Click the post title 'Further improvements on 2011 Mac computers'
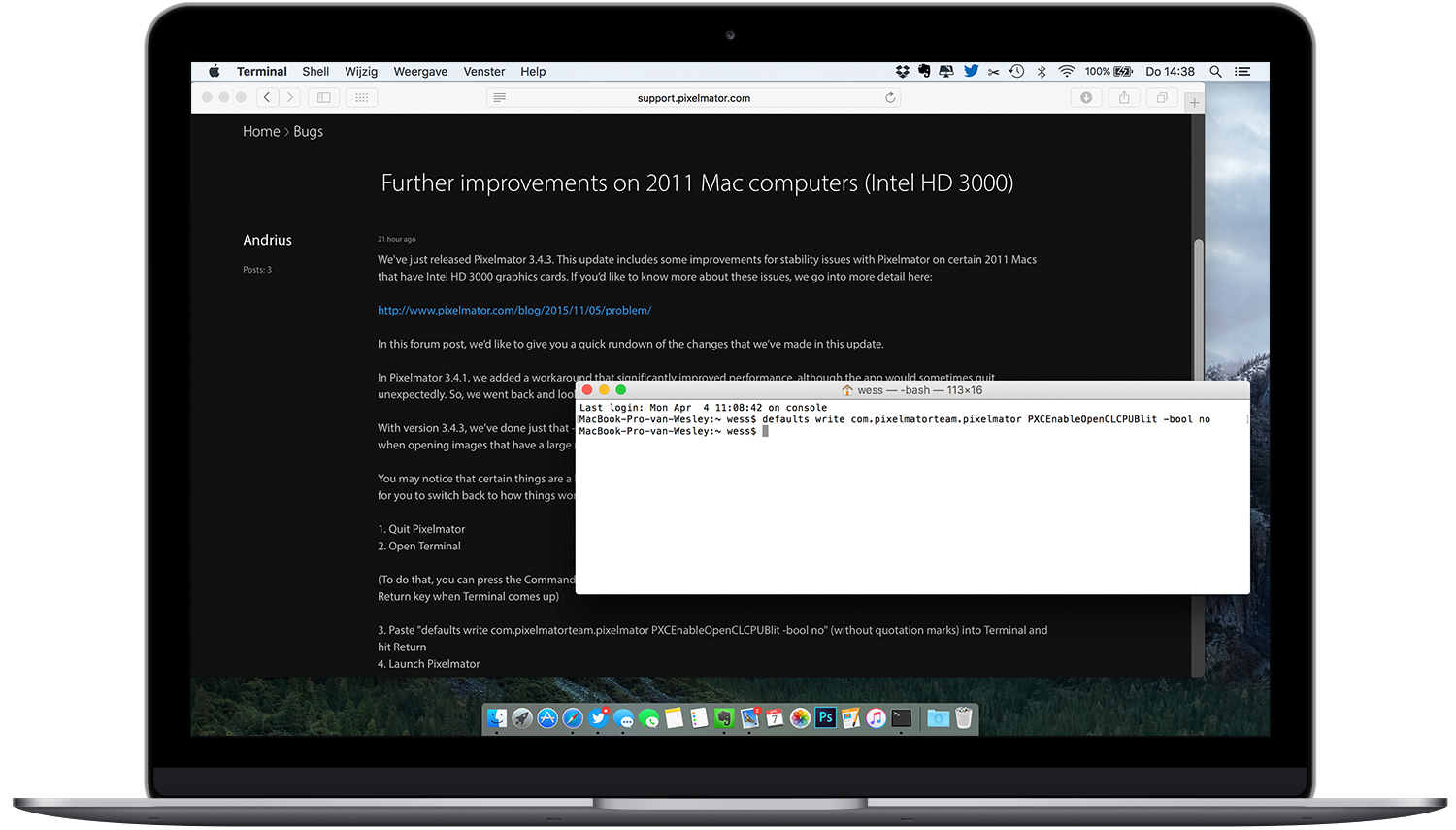This screenshot has width=1456, height=830. 697,183
